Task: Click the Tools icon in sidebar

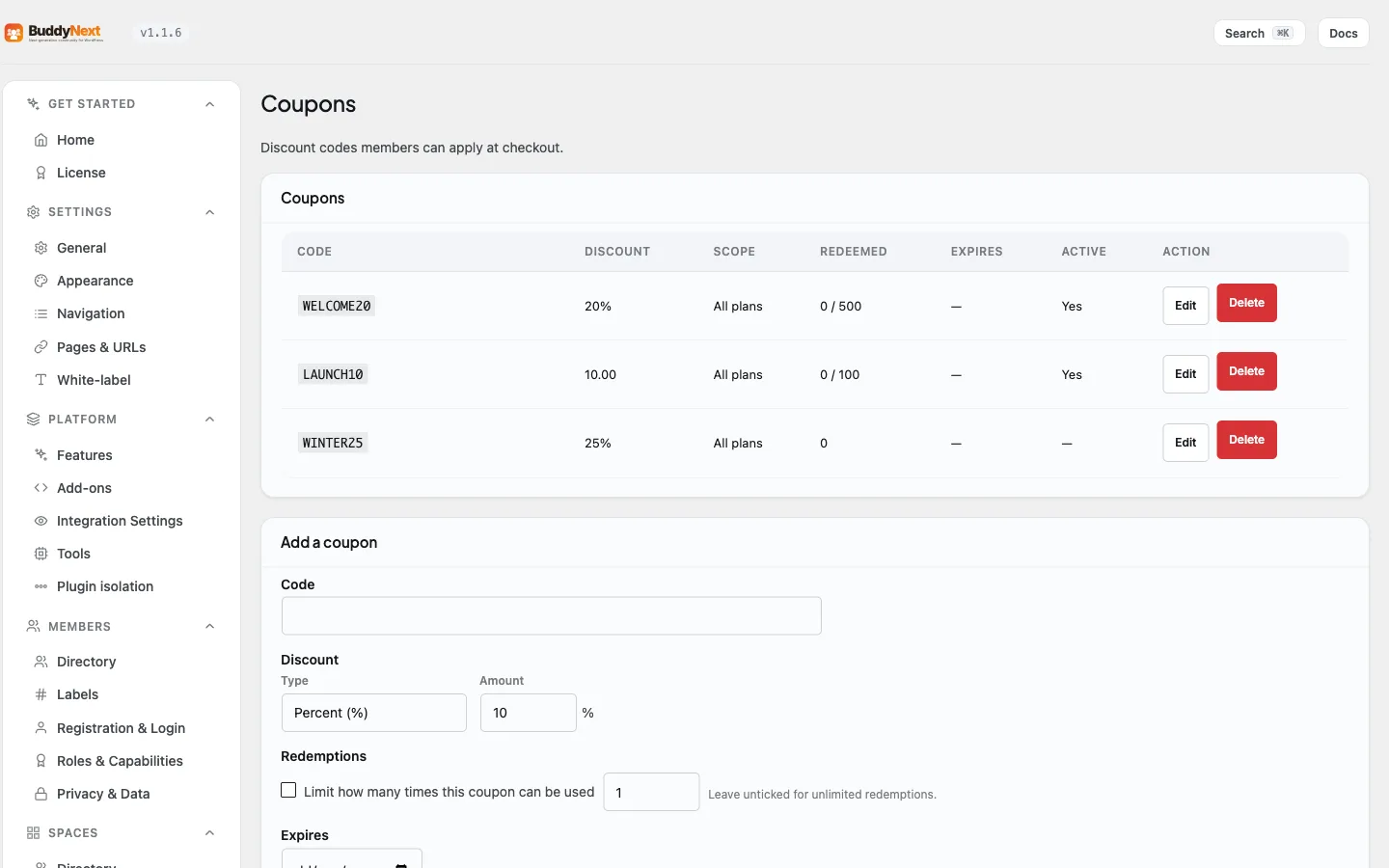Action: (x=41, y=554)
